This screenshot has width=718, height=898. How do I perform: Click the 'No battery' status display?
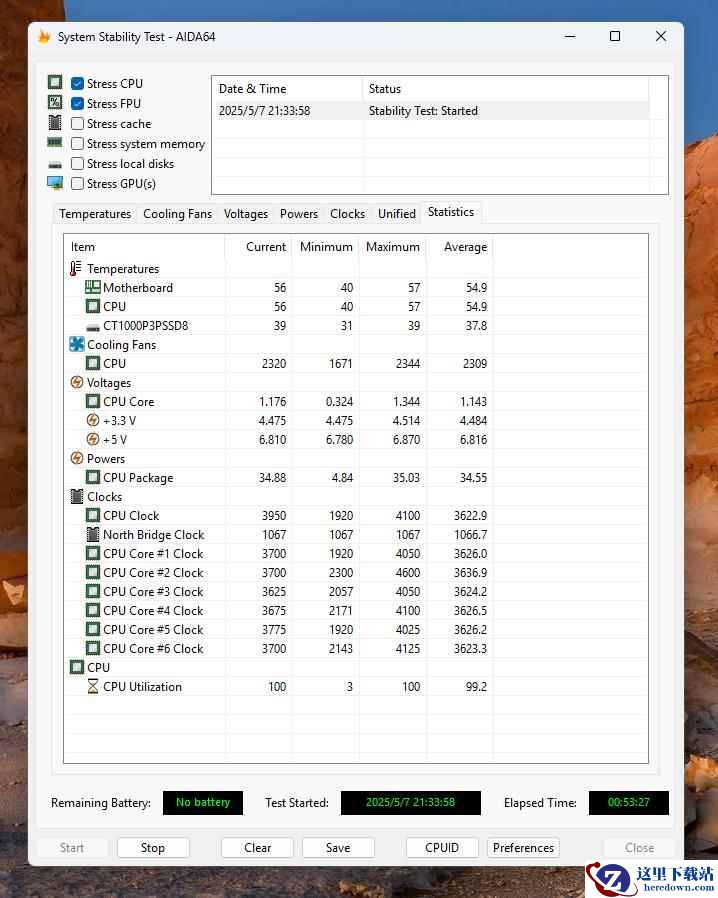203,802
